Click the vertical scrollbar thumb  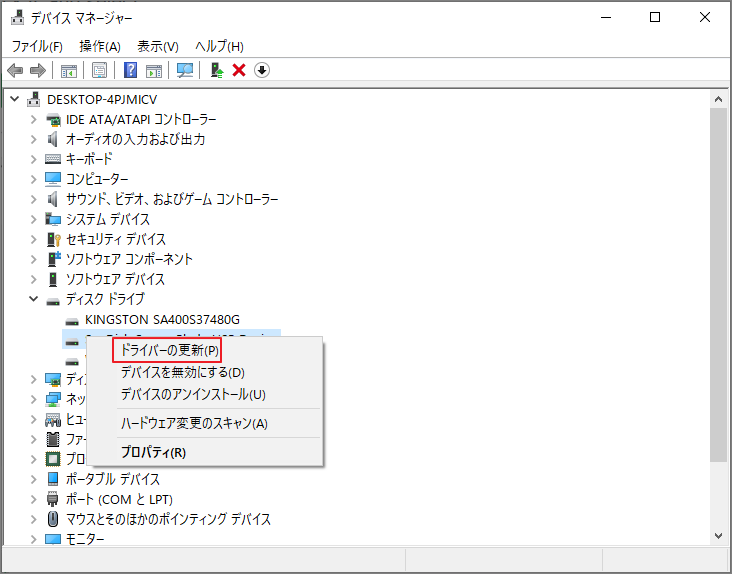[x=718, y=285]
